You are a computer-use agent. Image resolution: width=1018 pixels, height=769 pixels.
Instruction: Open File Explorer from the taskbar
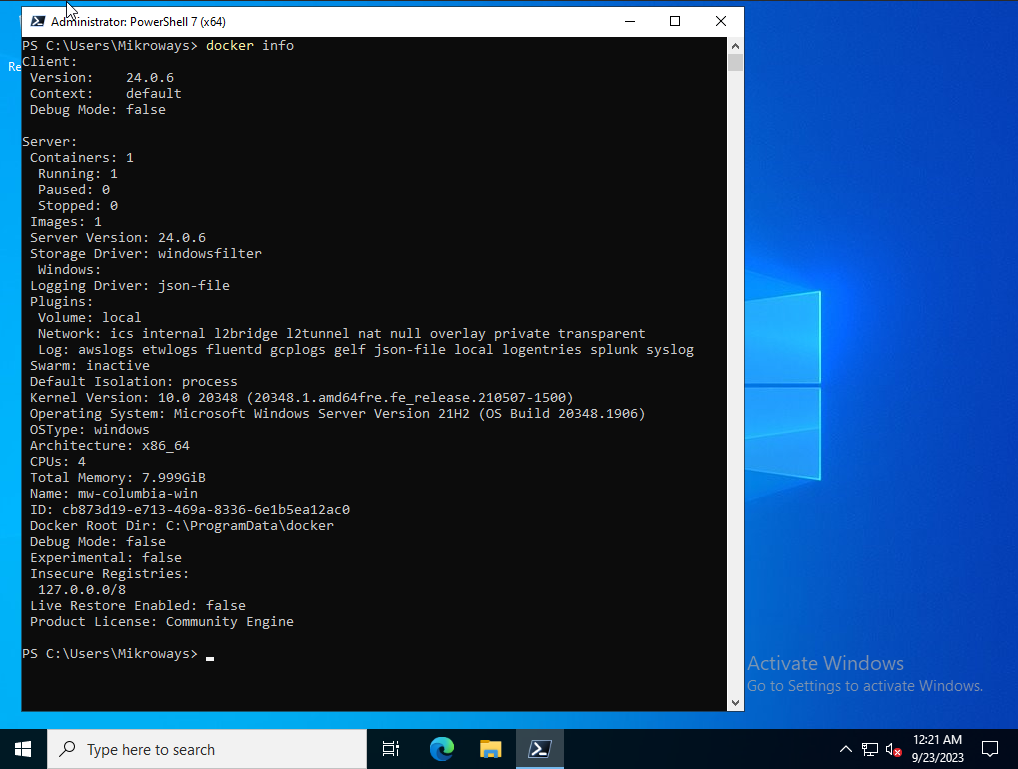pos(491,750)
